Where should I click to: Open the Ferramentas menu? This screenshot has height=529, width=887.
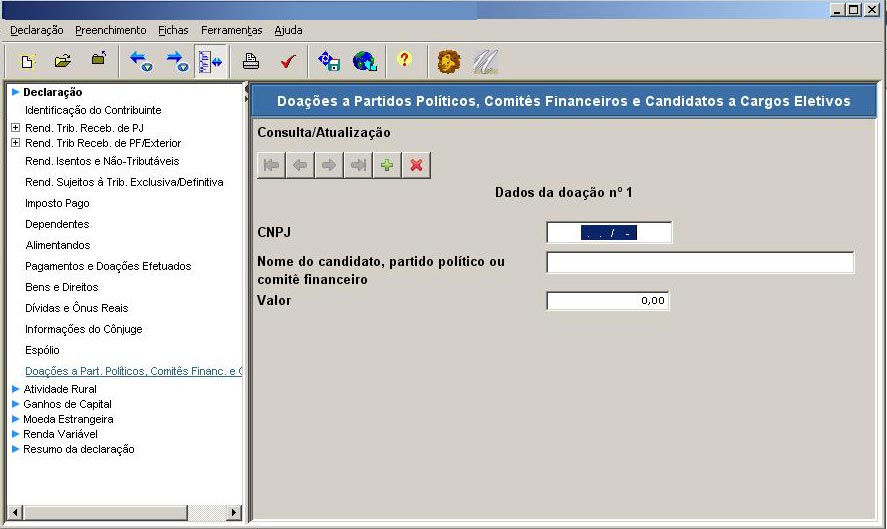coord(231,30)
